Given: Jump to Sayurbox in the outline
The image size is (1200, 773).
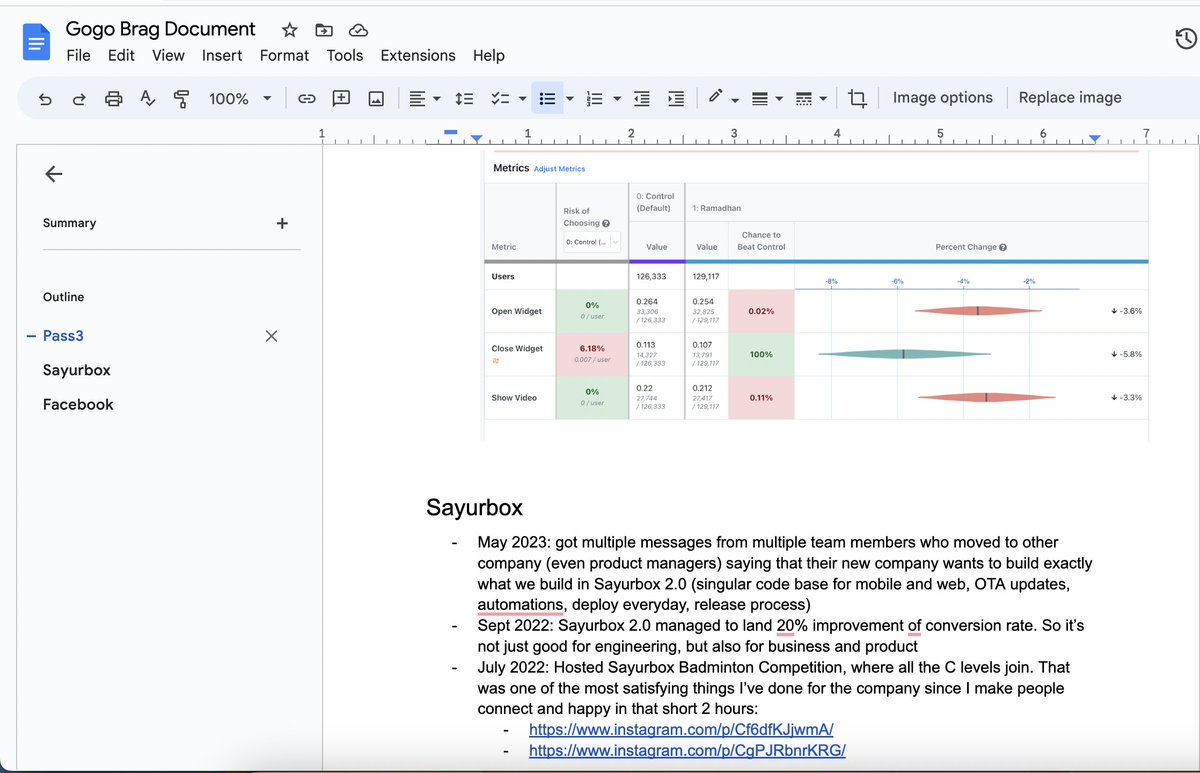Looking at the screenshot, I should pos(77,370).
